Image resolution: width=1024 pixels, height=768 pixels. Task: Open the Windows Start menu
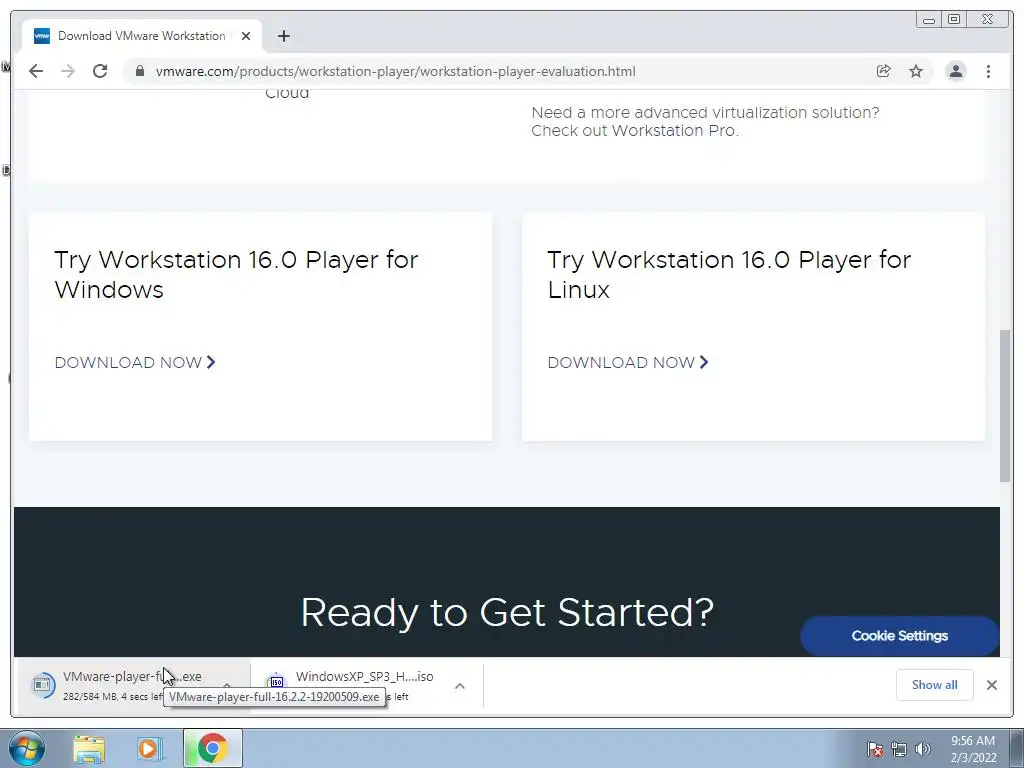point(26,748)
